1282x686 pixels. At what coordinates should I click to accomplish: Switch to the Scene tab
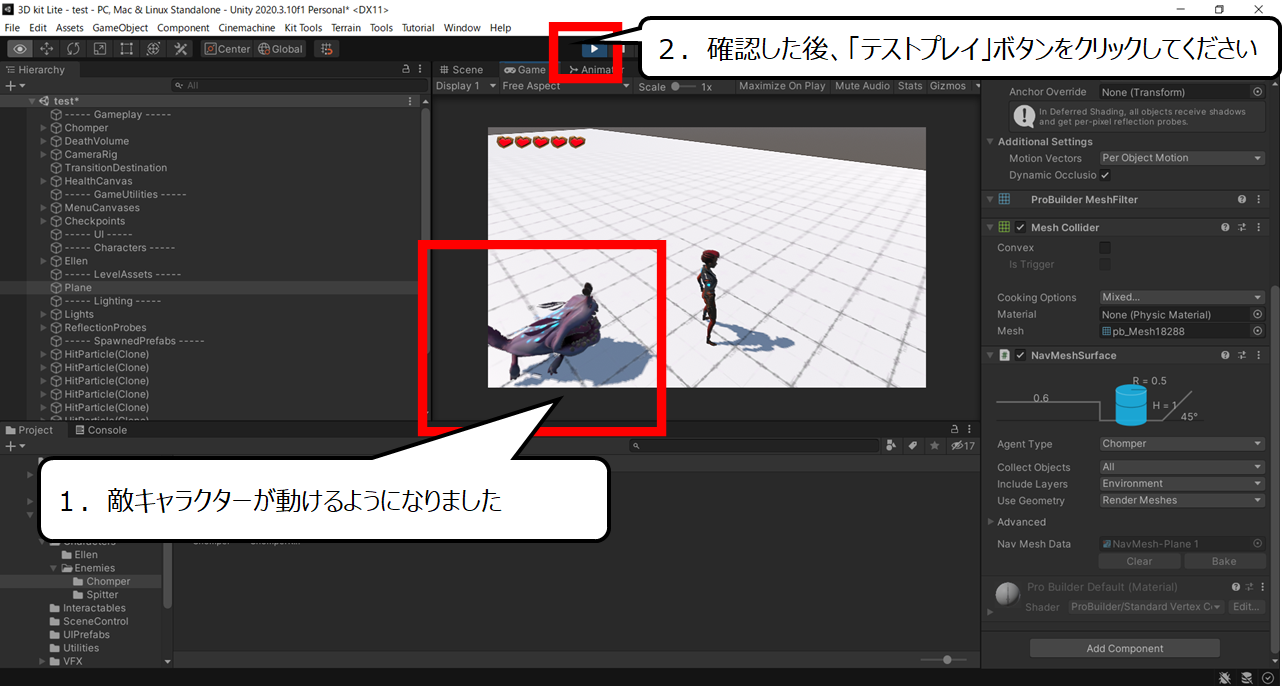pos(461,70)
